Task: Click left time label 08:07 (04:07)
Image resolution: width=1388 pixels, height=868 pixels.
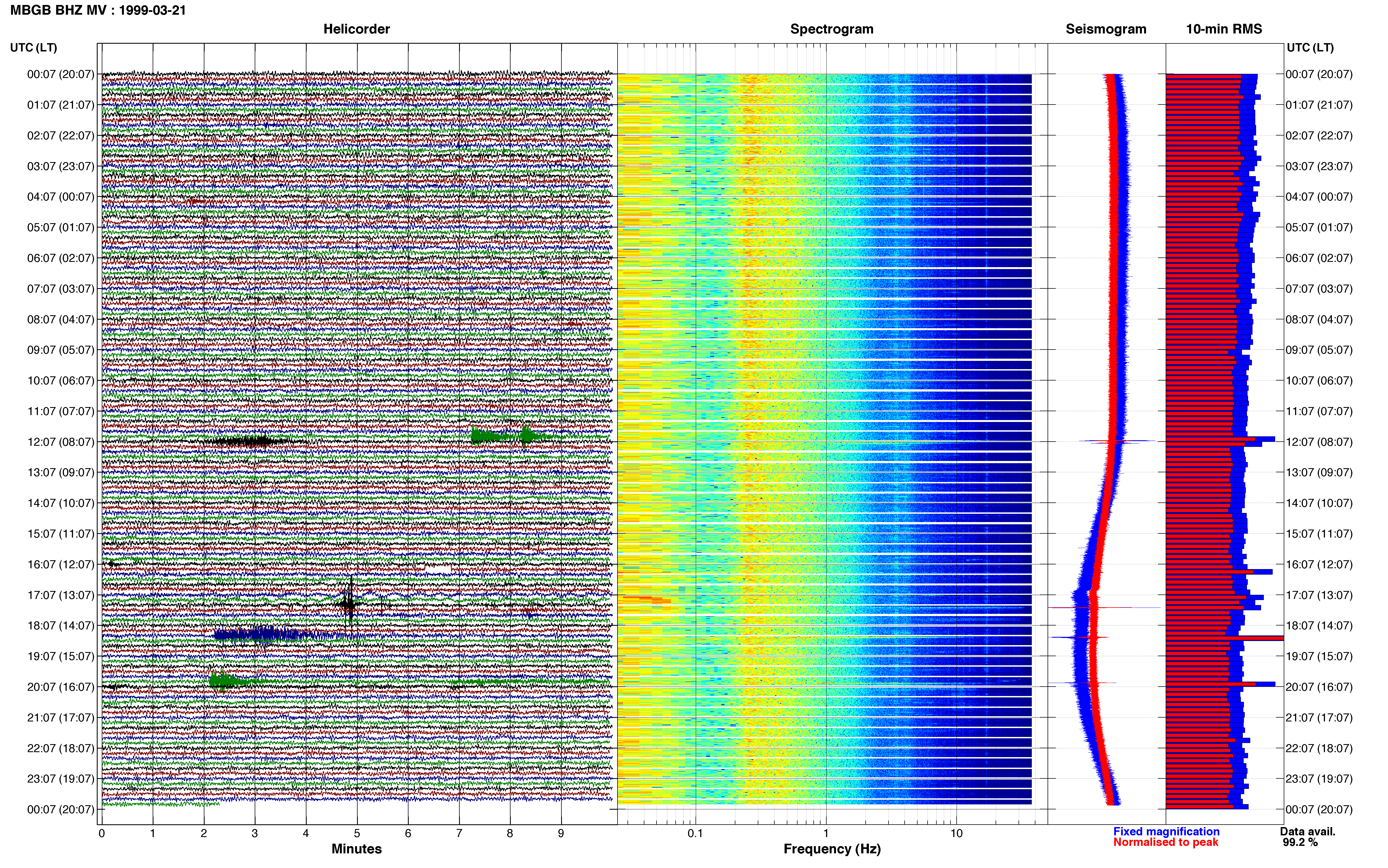Action: [60, 319]
